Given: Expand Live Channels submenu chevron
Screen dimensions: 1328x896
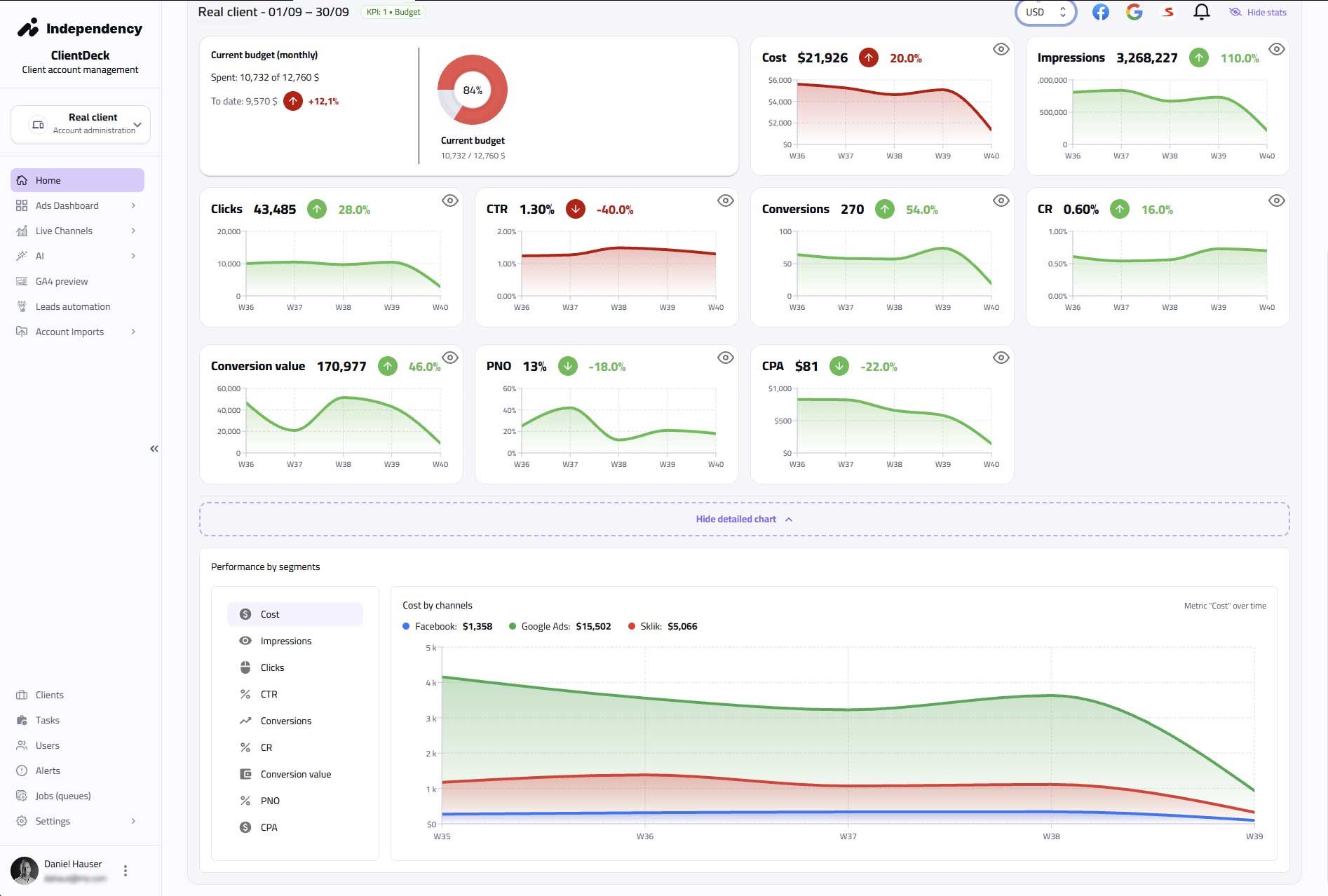Looking at the screenshot, I should point(133,231).
